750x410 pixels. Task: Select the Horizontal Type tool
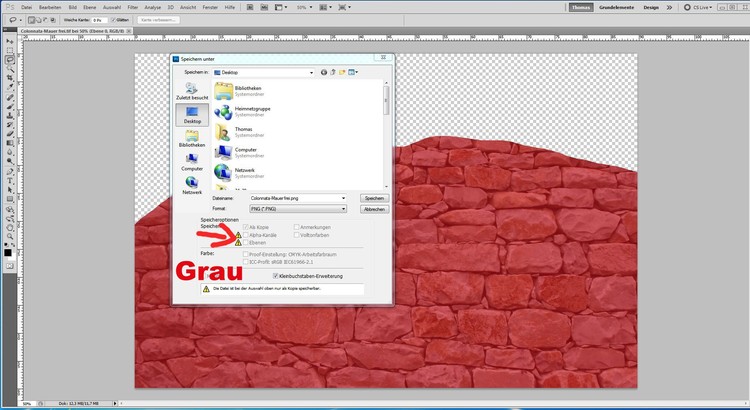point(10,181)
